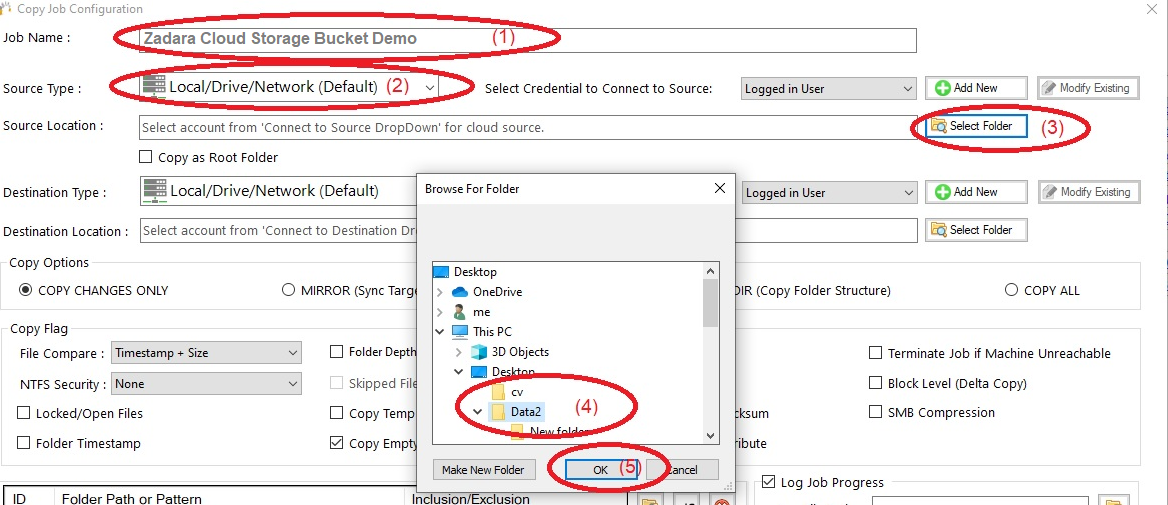The height and width of the screenshot is (505, 1168).
Task: Click Select Folder icon for Destination Location
Action: pos(939,230)
